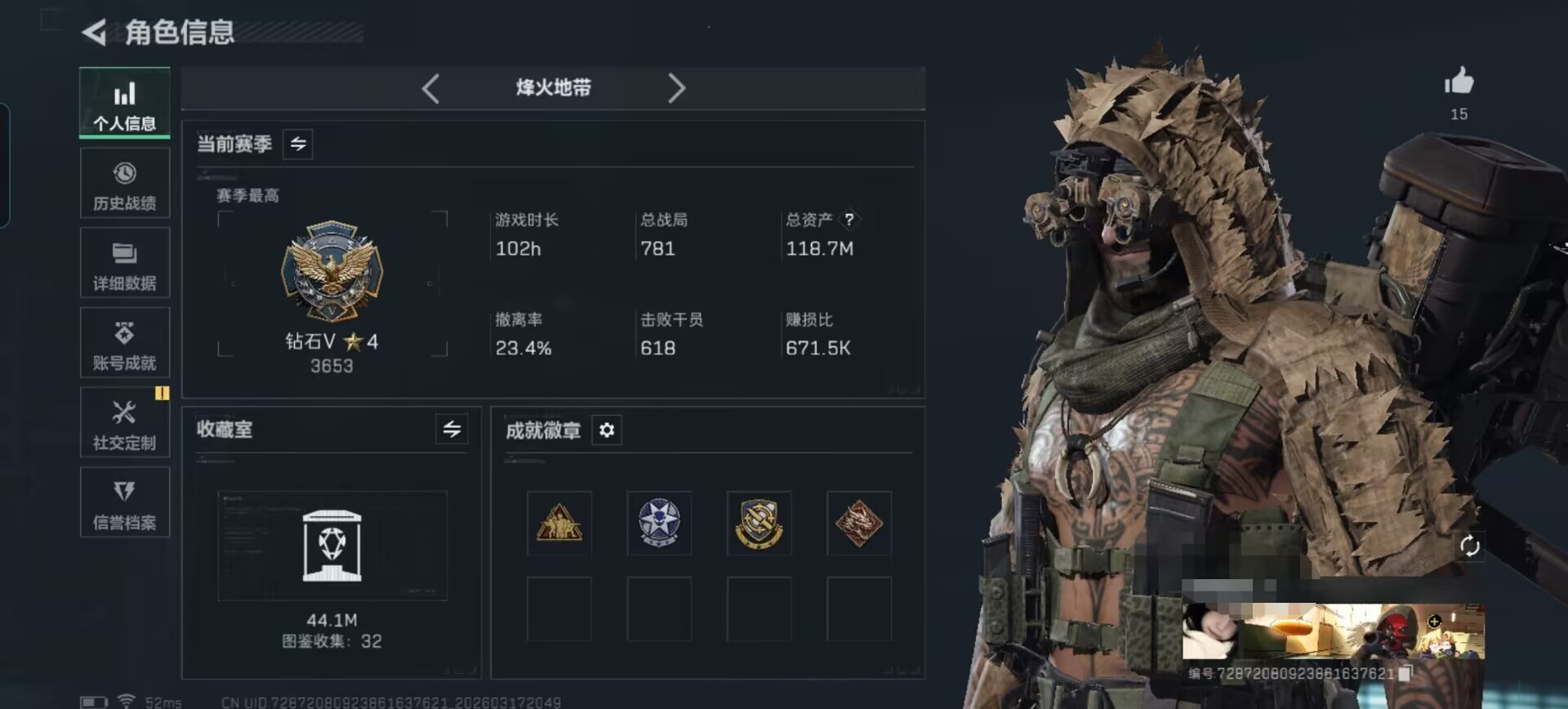The width and height of the screenshot is (1568, 709).
Task: Open the 历史战绩 tab
Action: click(x=125, y=183)
